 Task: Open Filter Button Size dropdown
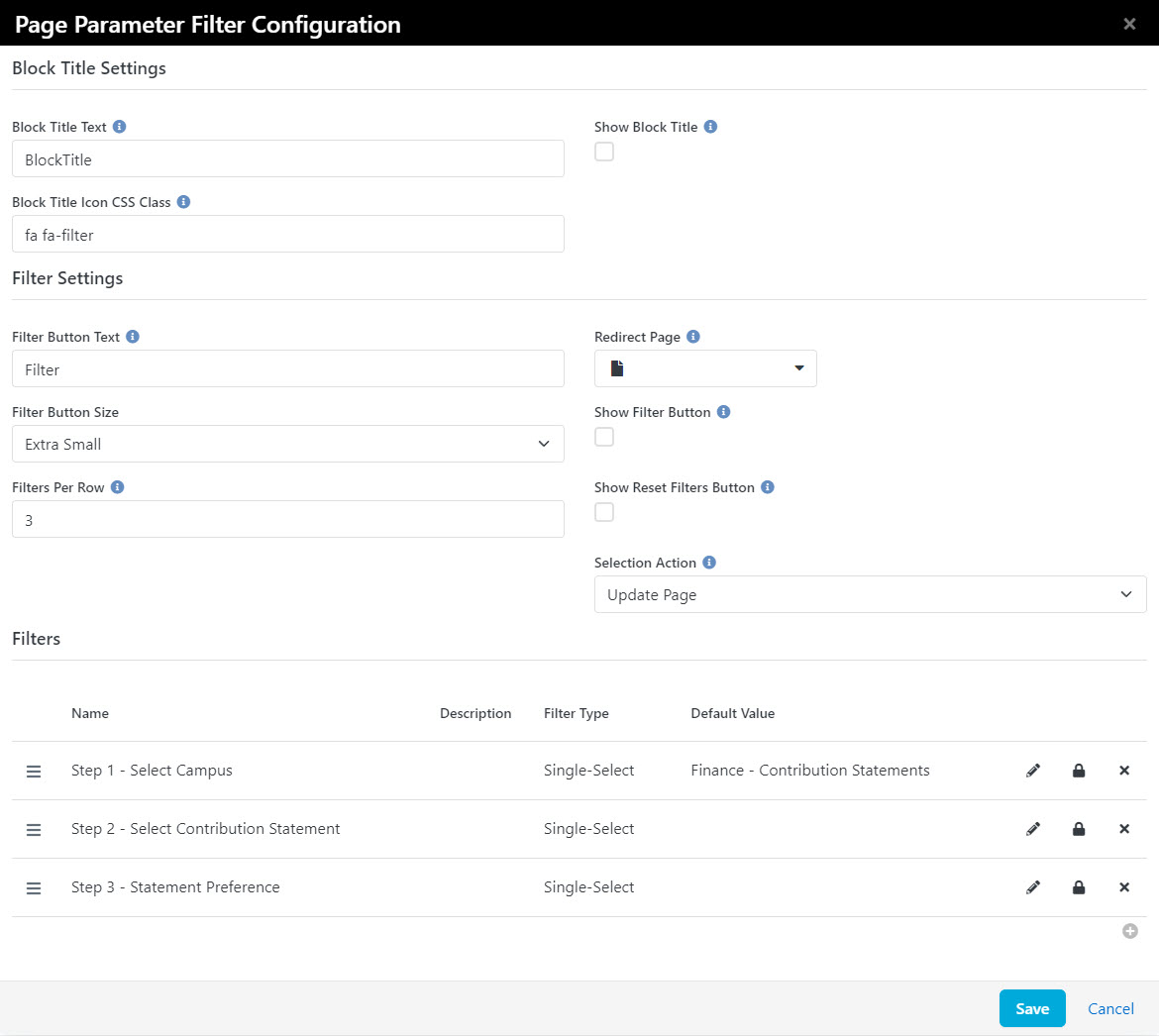click(x=287, y=444)
